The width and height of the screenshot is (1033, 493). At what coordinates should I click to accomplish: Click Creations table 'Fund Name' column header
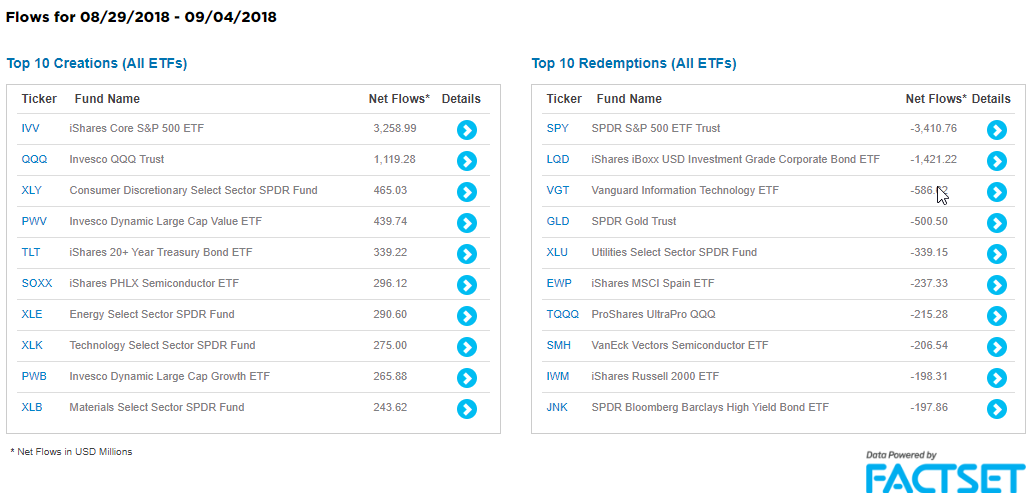pyautogui.click(x=107, y=100)
